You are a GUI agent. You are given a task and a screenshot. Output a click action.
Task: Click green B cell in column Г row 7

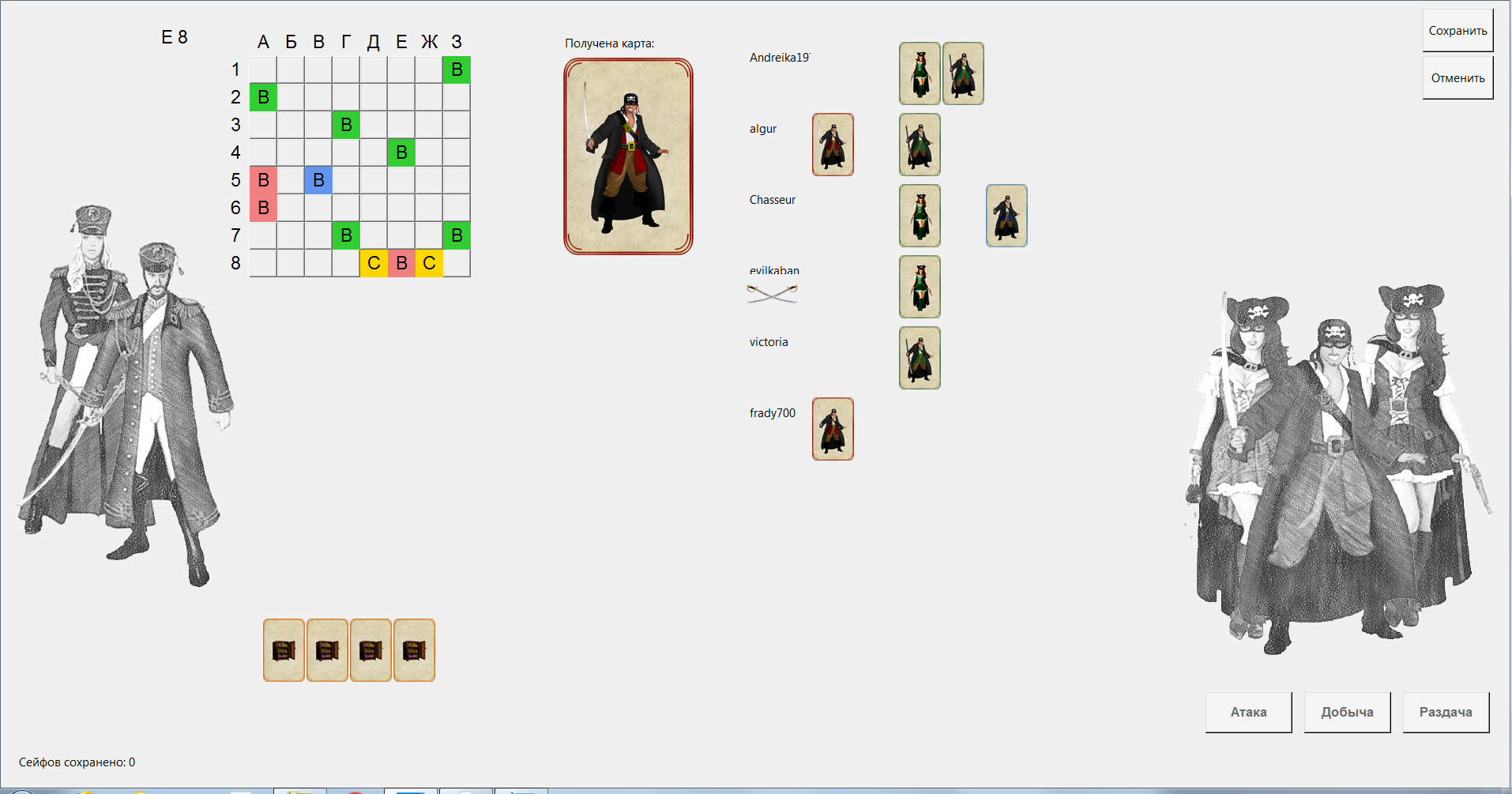click(x=346, y=235)
